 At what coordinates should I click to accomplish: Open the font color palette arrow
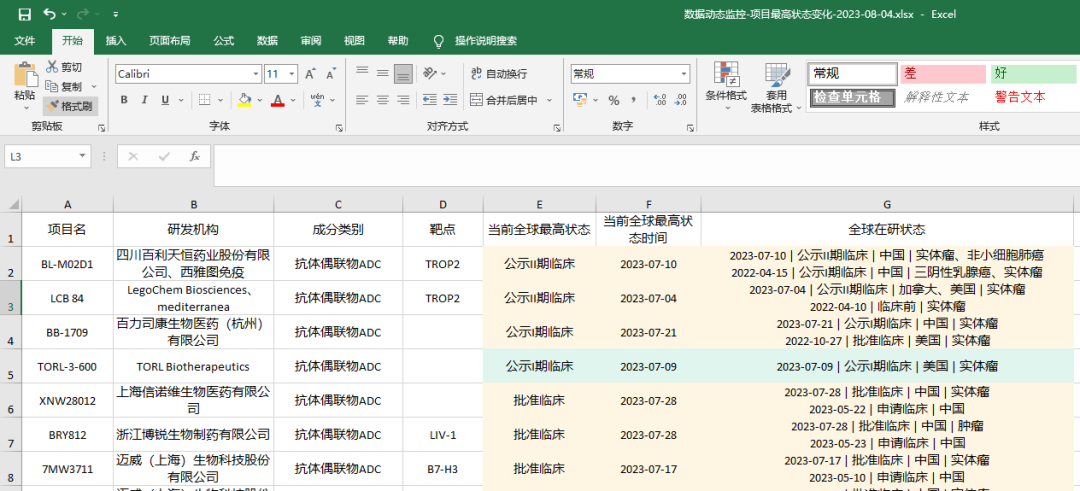tap(293, 100)
